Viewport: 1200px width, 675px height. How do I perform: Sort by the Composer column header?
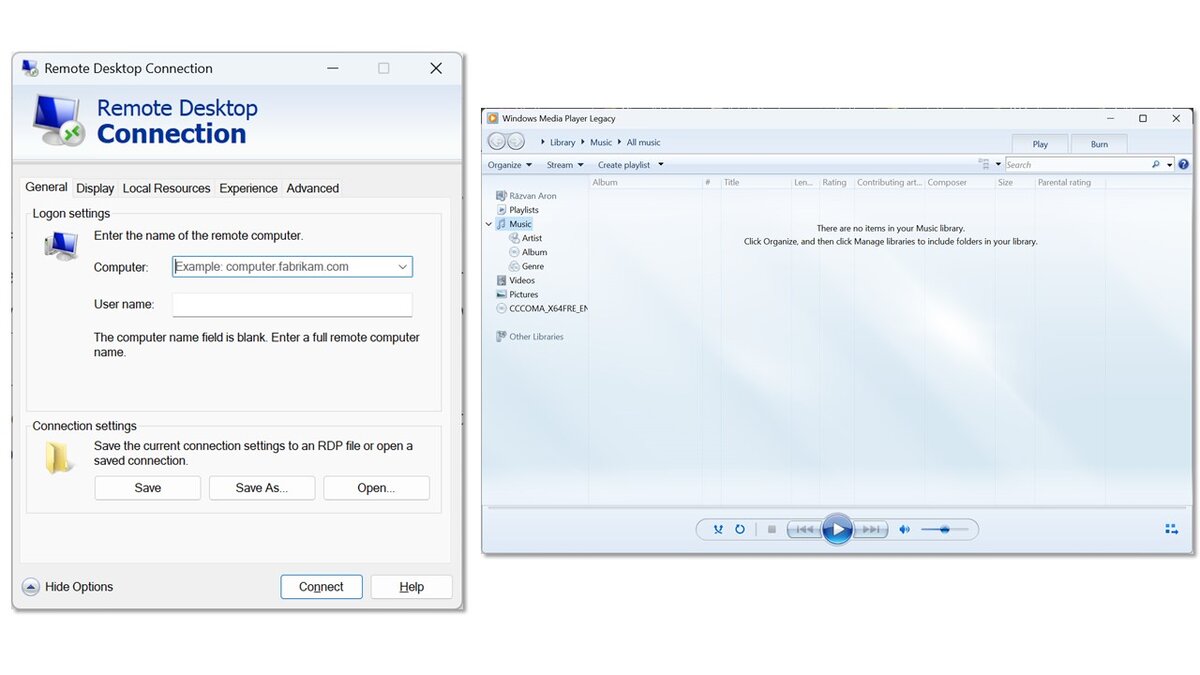click(x=959, y=182)
